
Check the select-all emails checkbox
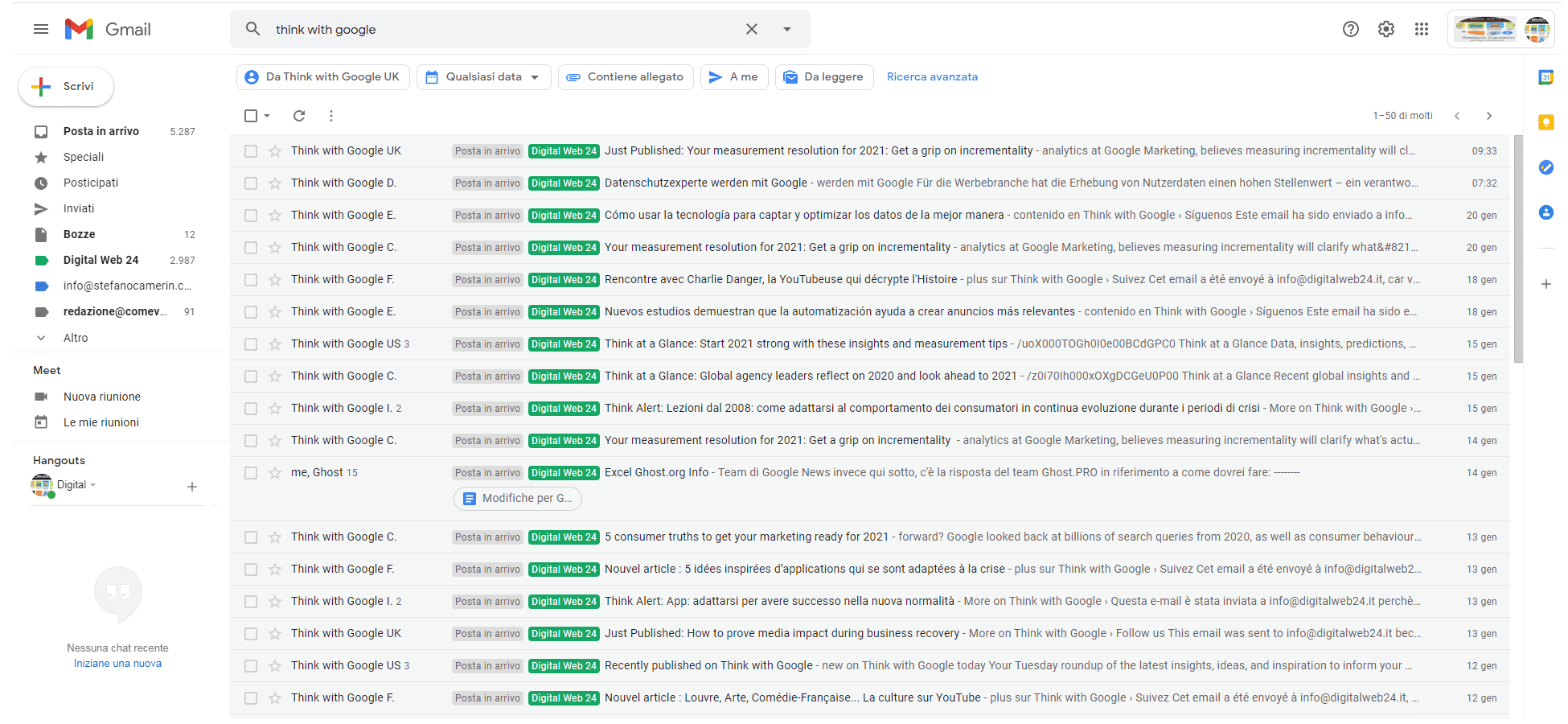click(250, 116)
